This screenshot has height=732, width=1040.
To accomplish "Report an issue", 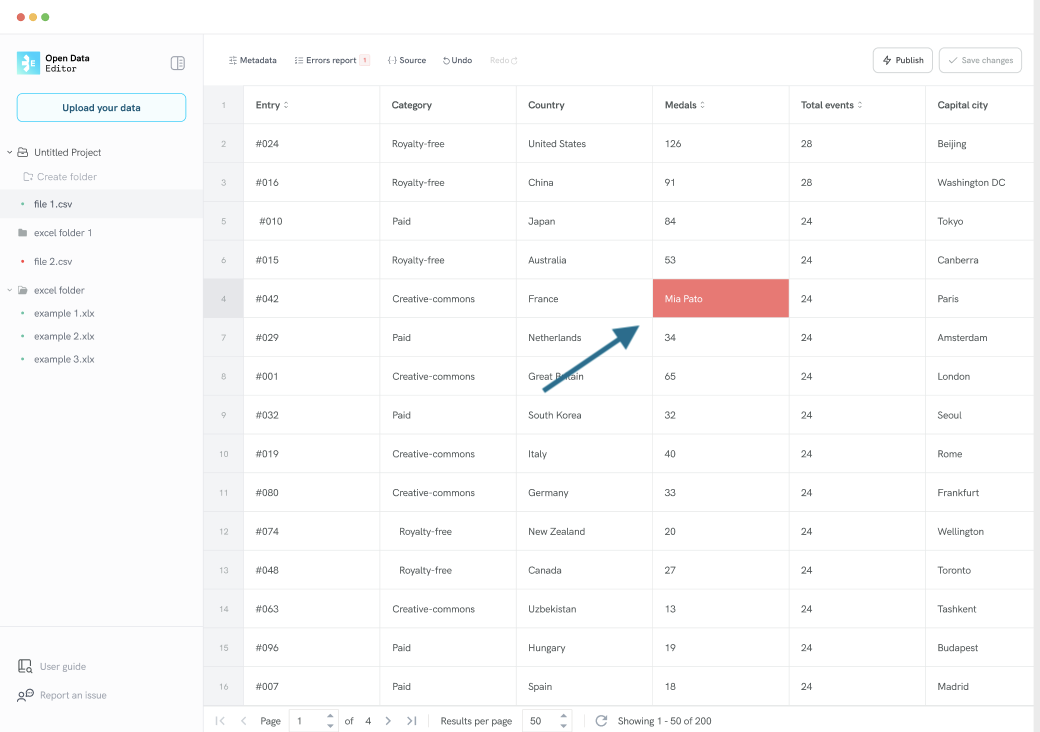I will [x=72, y=695].
